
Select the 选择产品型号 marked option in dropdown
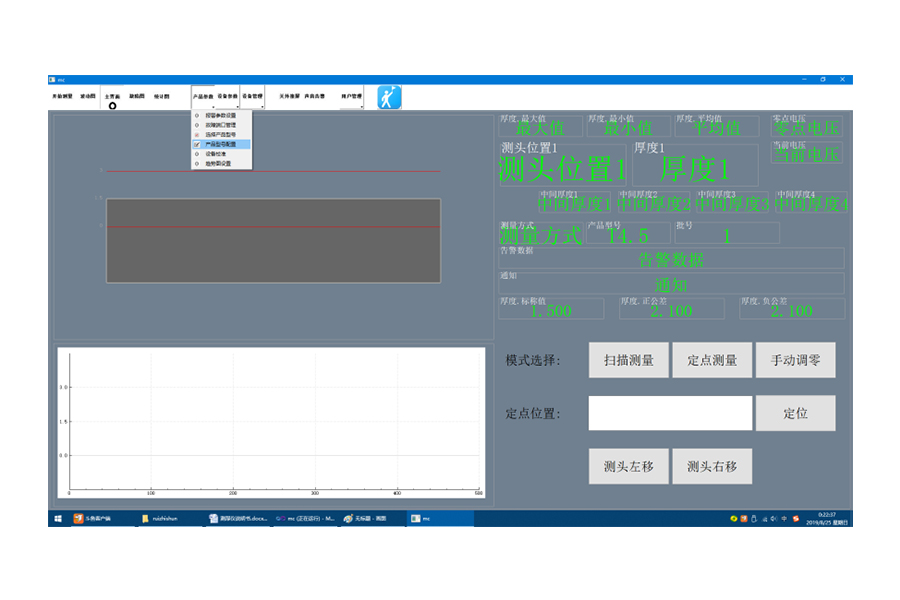(x=220, y=136)
